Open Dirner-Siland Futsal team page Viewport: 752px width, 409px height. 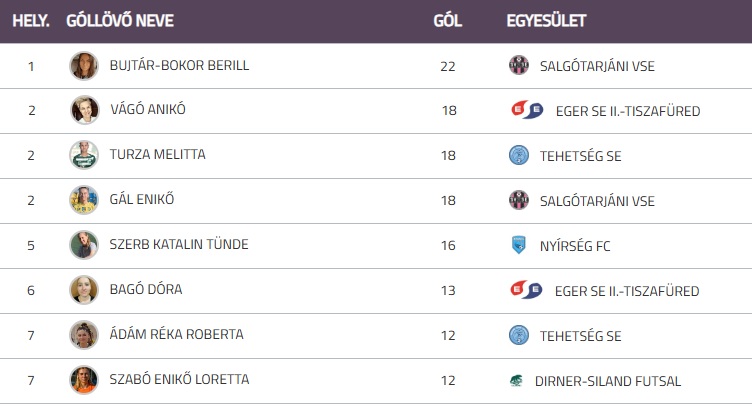point(607,380)
